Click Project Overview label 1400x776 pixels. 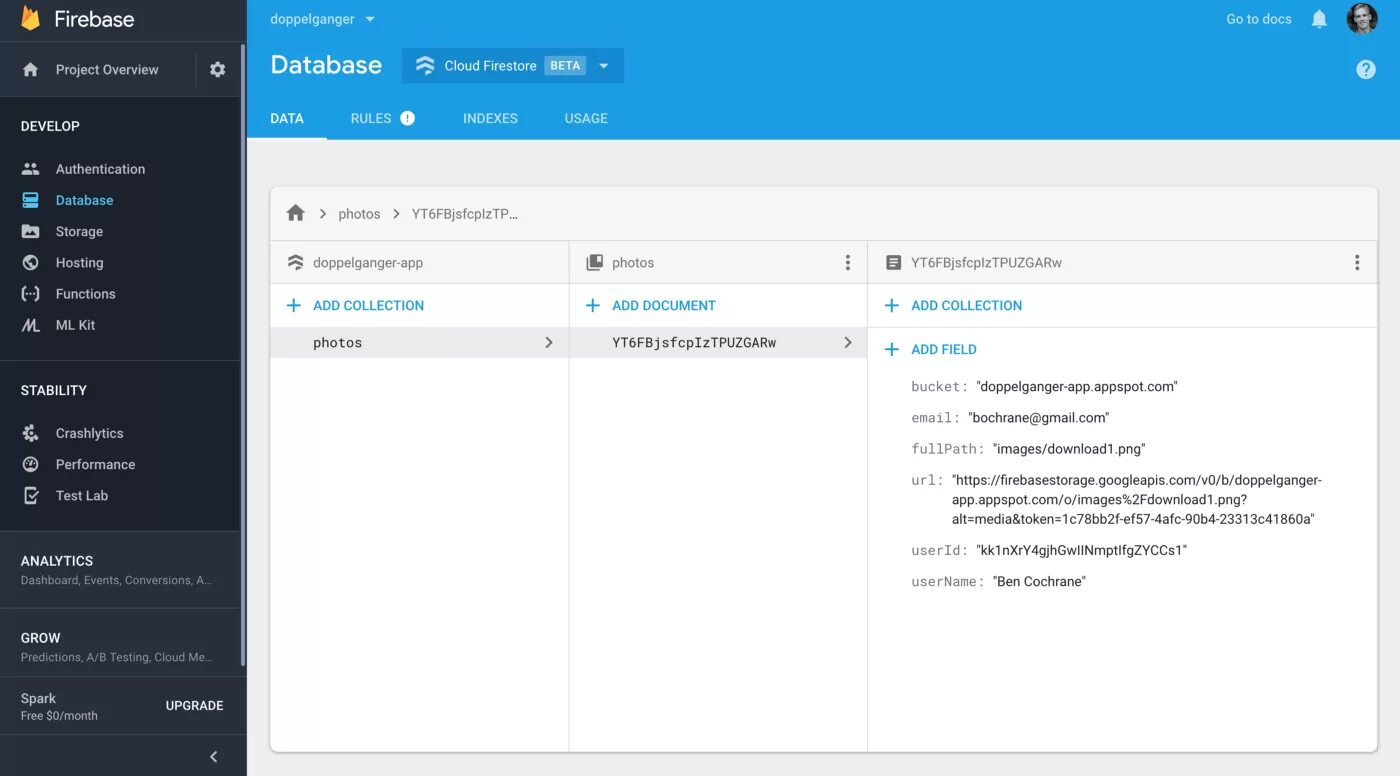[107, 69]
